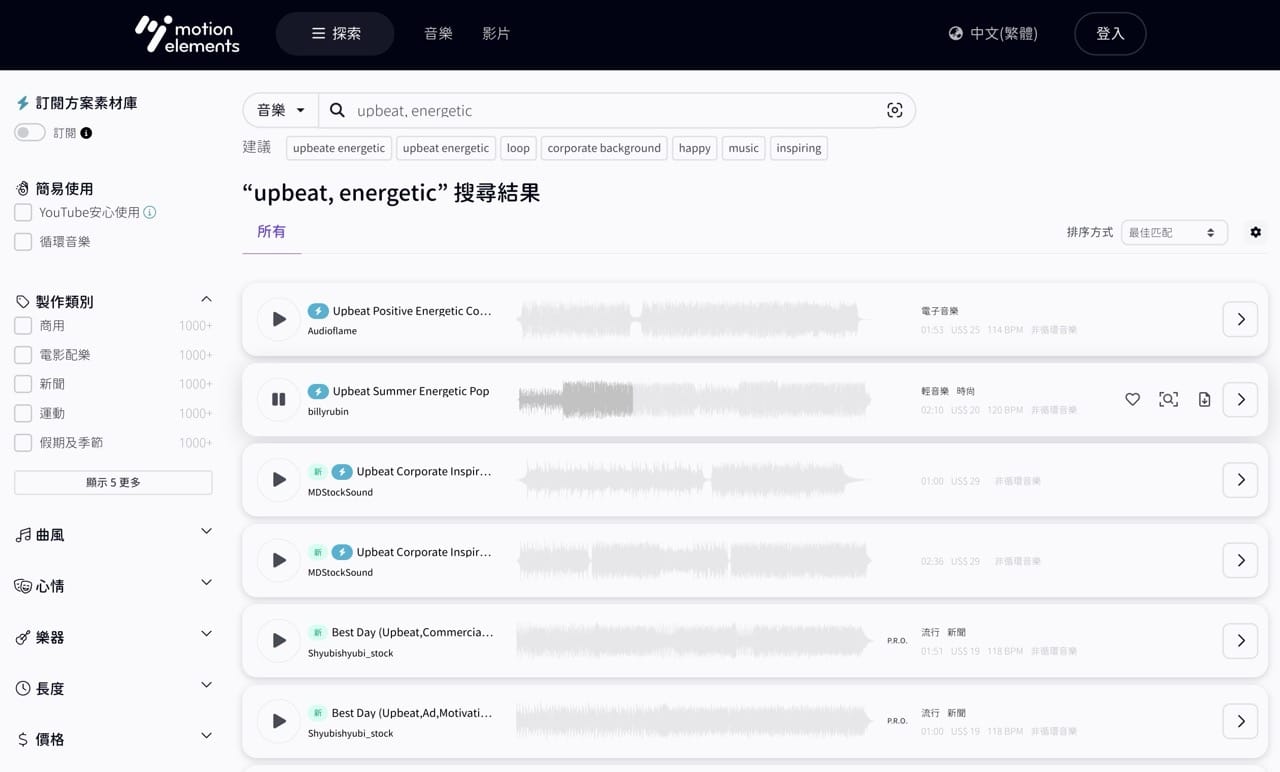Screen dimensions: 1280x772
Task: Open details arrow for Upbeat Positive Energetic Co…
Action: pyautogui.click(x=1241, y=319)
